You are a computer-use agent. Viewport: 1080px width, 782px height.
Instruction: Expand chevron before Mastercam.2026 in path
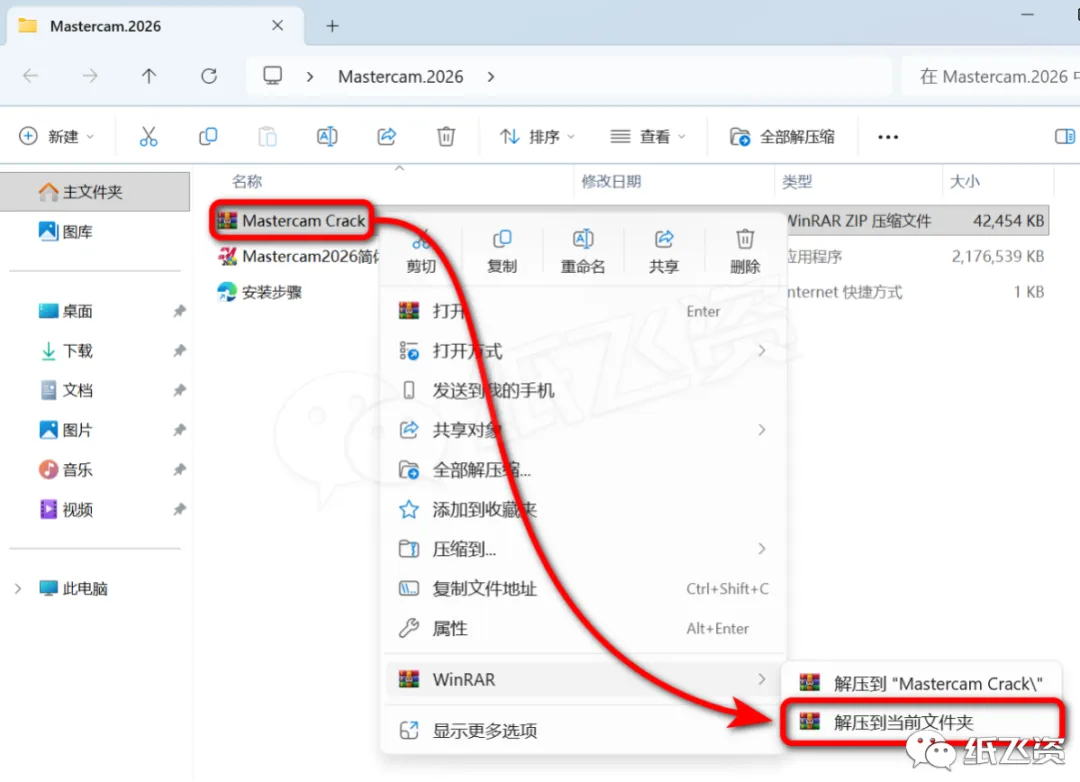(x=310, y=76)
